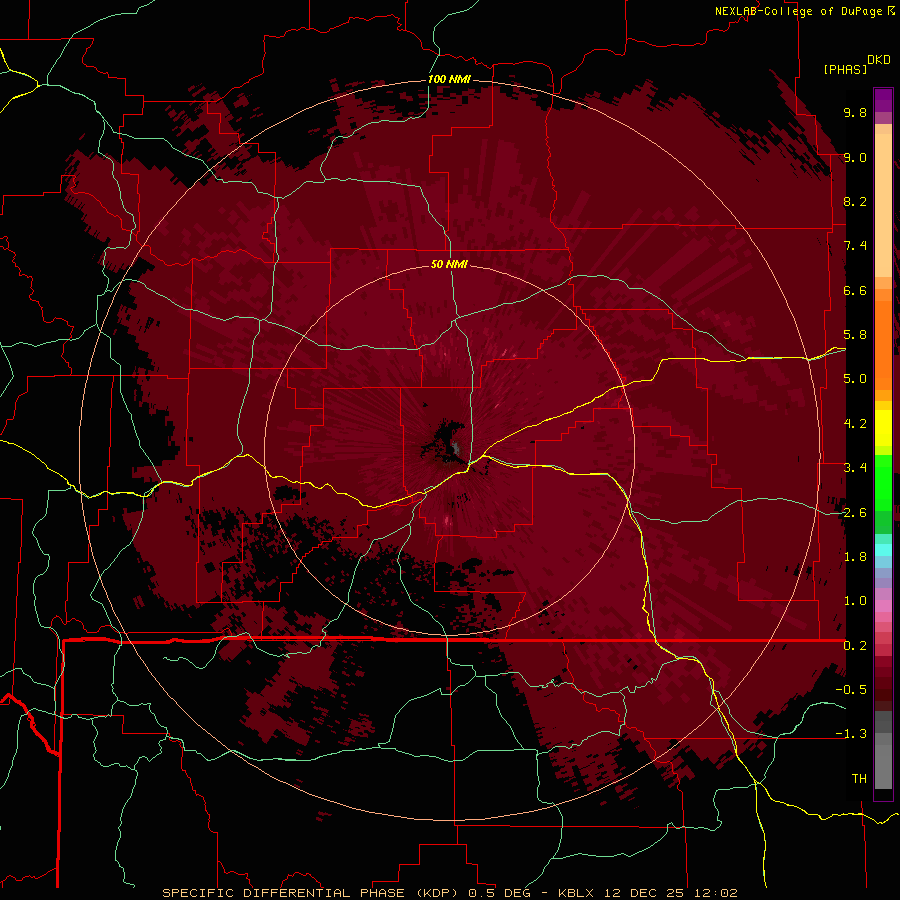Click the 50 NMI range ring label
This screenshot has height=900, width=900.
(x=449, y=264)
